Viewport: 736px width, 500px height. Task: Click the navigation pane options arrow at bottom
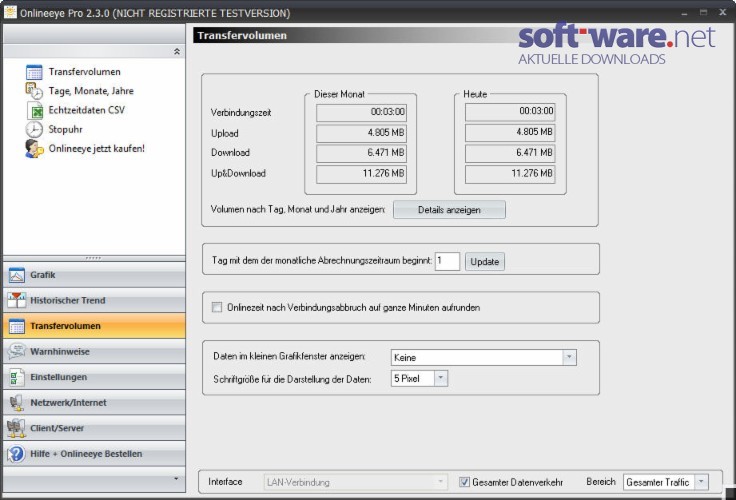[x=176, y=478]
